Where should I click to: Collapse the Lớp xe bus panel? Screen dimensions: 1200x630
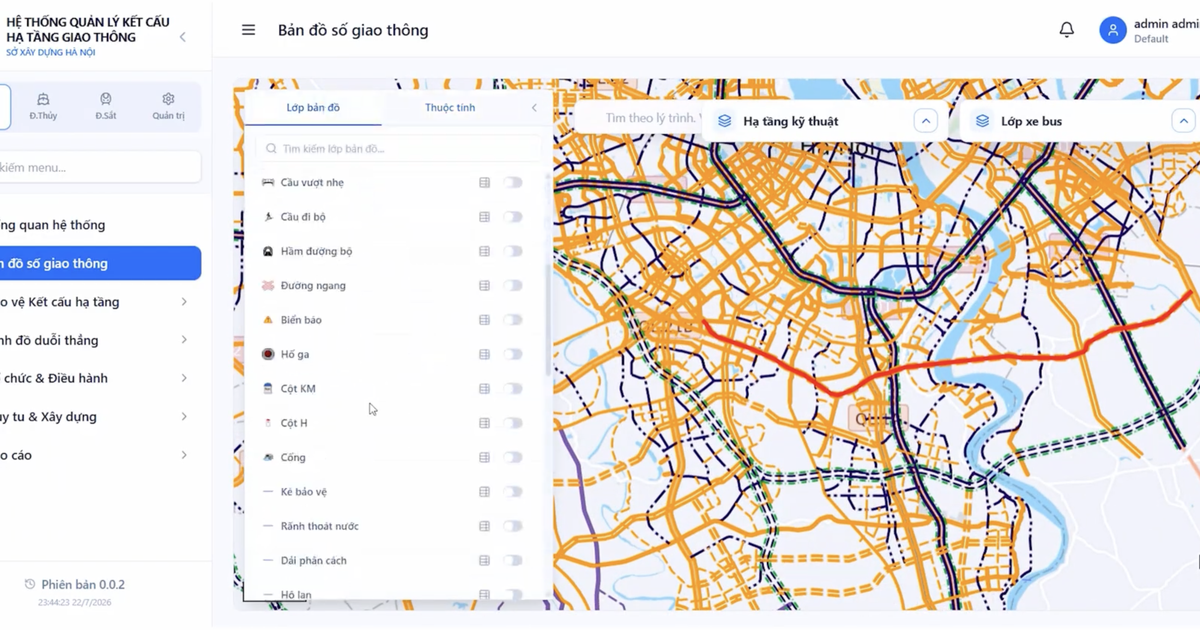tap(1184, 121)
